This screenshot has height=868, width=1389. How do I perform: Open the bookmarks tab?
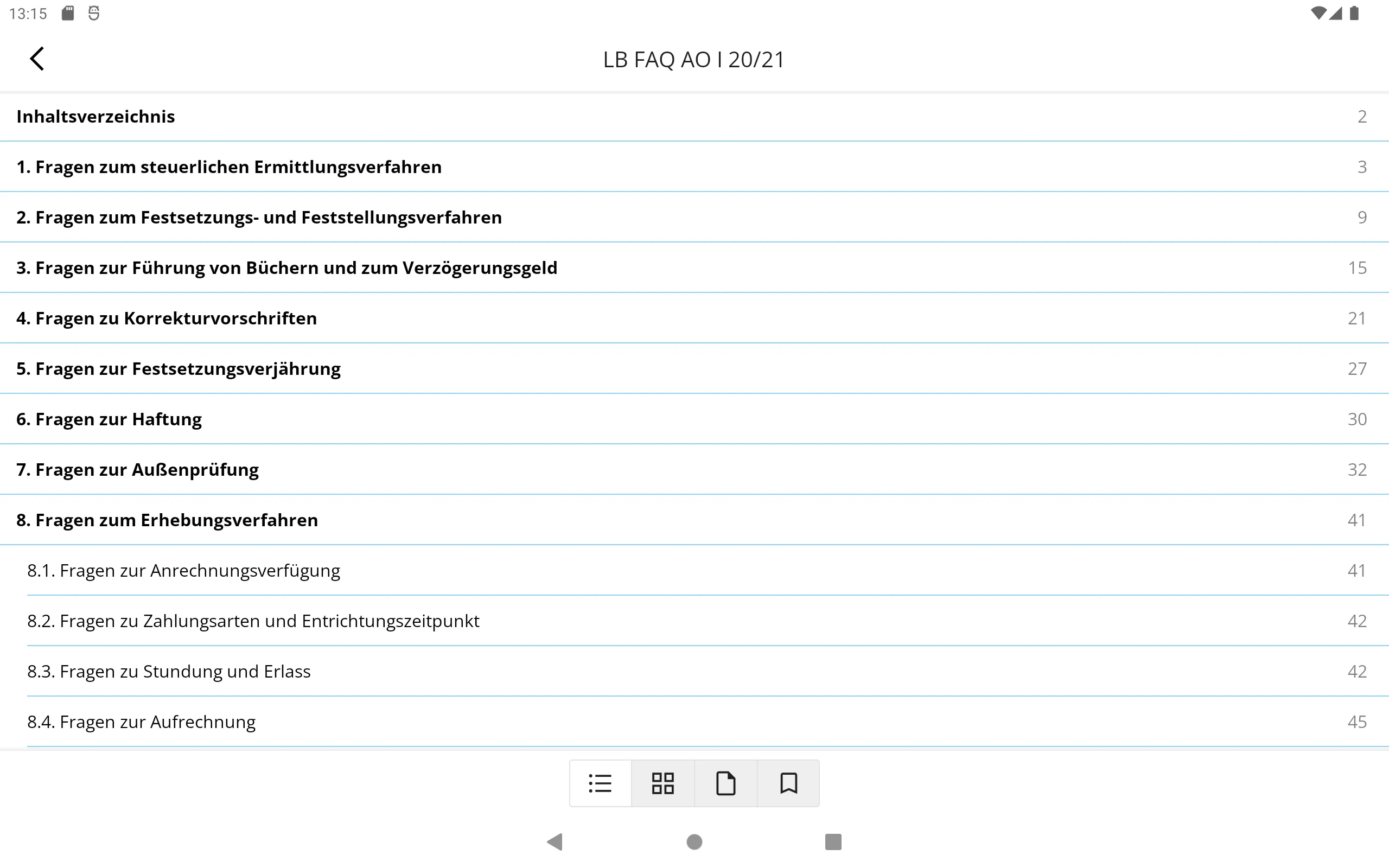pos(788,783)
